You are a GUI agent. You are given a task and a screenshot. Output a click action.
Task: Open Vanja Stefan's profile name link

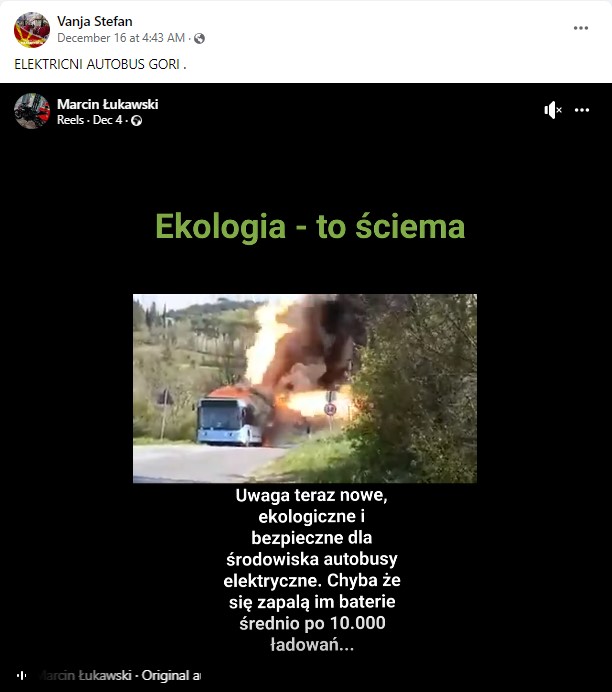[94, 21]
